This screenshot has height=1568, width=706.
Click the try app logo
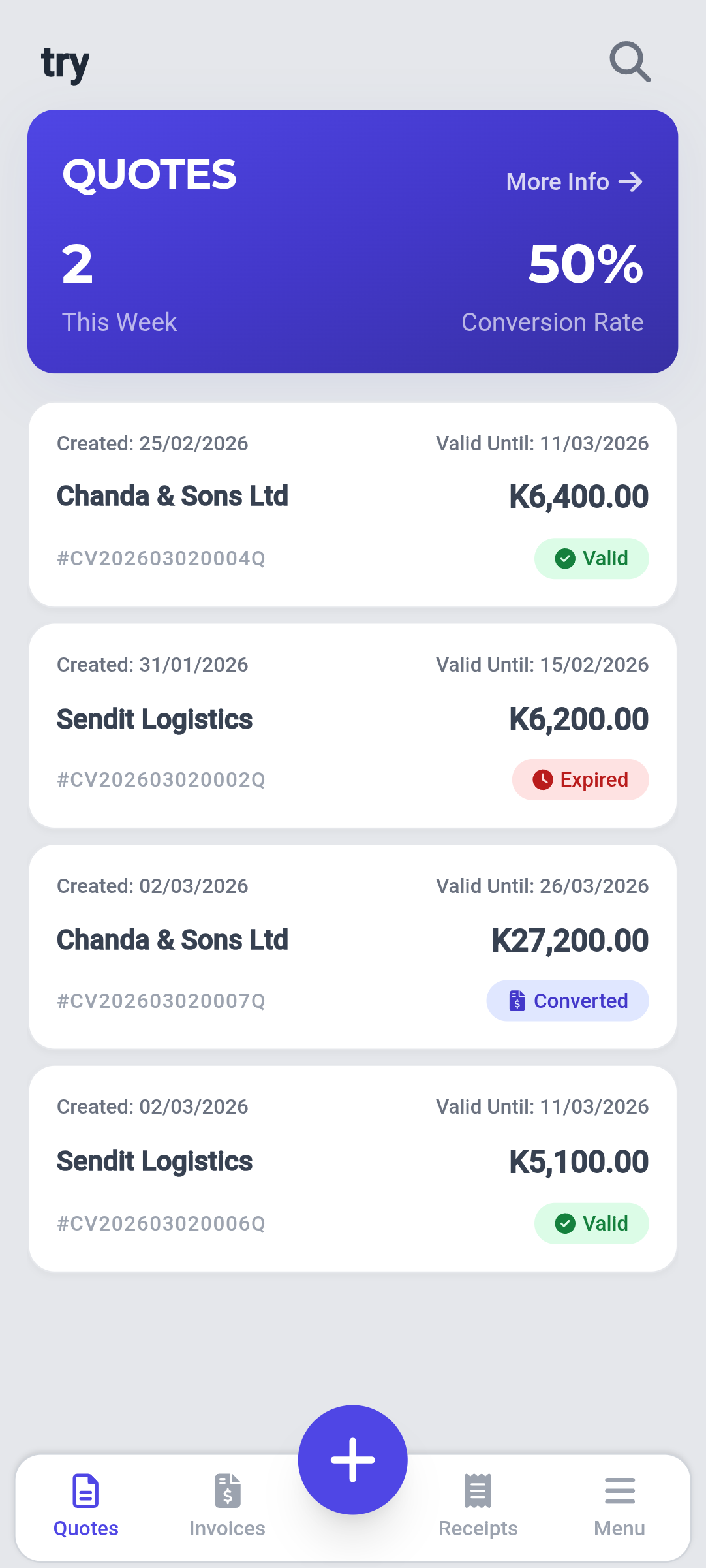[65, 64]
